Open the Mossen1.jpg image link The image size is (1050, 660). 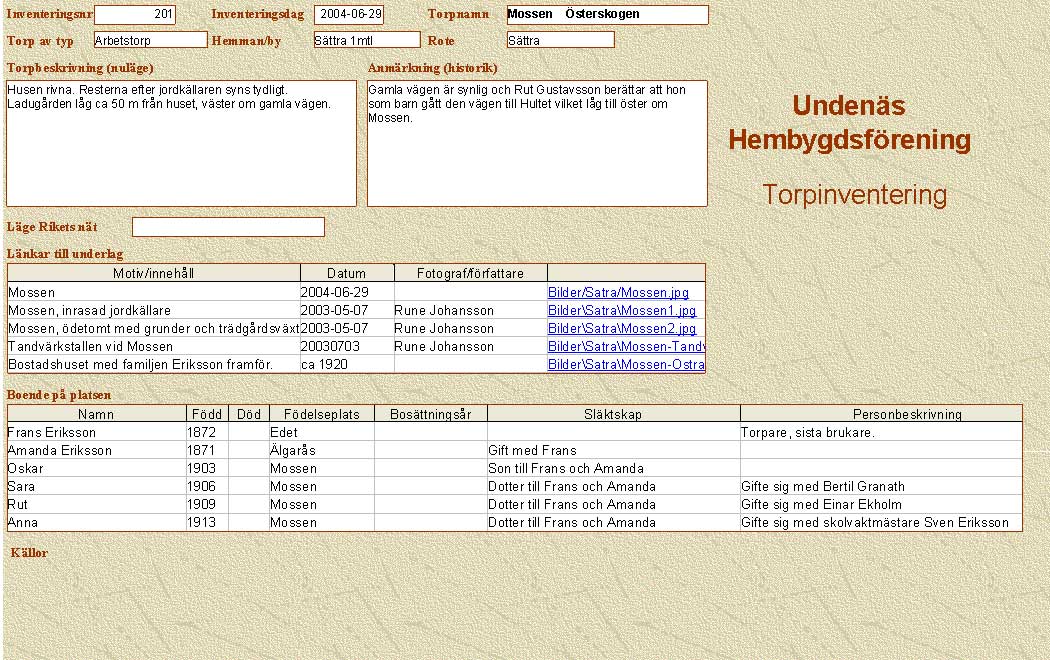pos(621,310)
